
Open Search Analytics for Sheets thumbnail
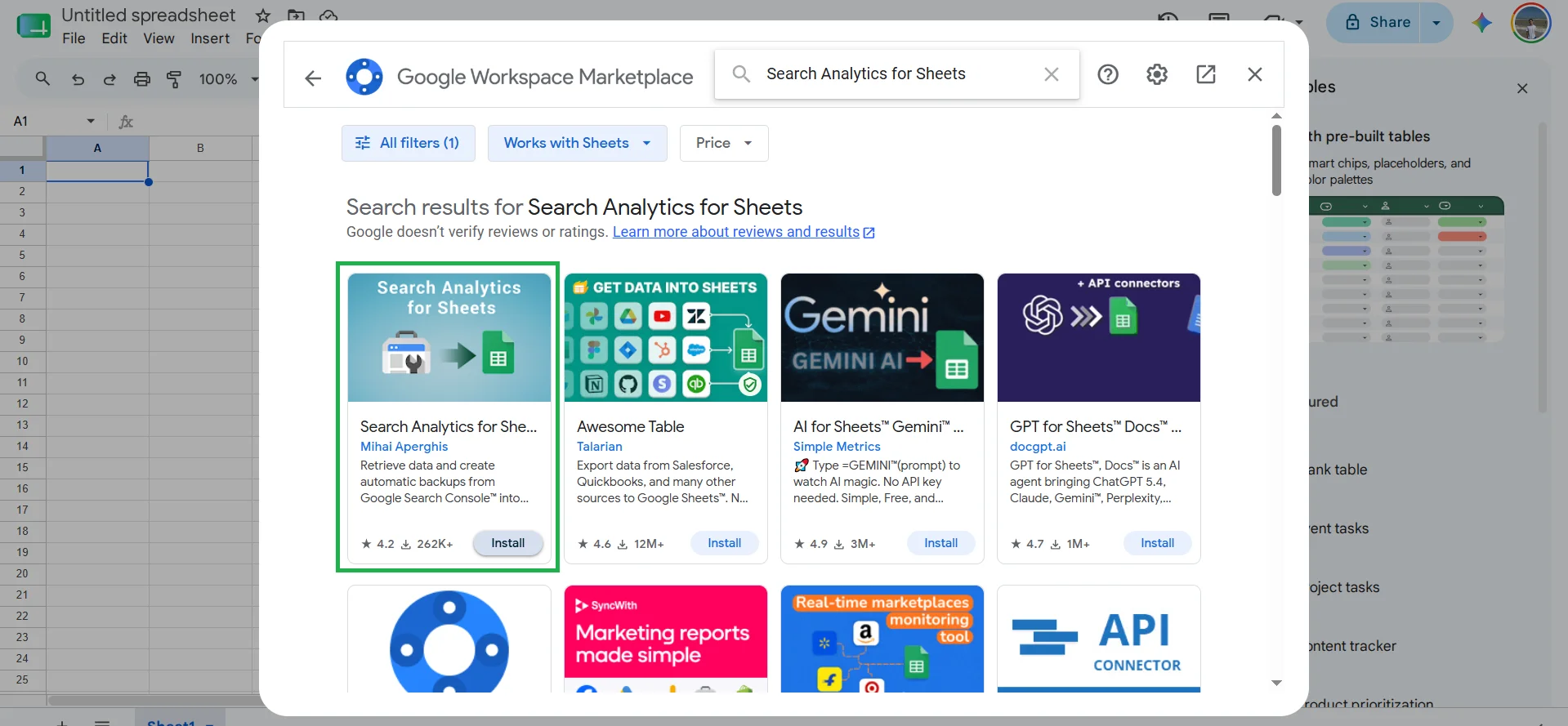click(x=449, y=337)
